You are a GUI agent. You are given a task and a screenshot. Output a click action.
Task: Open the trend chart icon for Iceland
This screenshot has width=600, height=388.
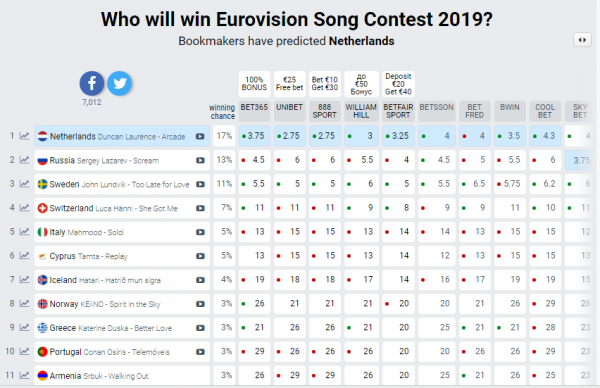click(x=24, y=280)
